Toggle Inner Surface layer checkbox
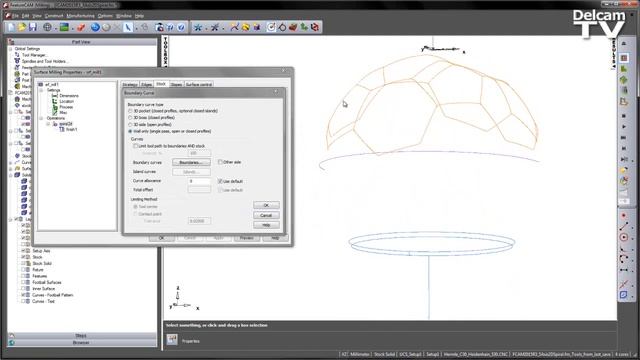This screenshot has width=640, height=360. [x=24, y=289]
